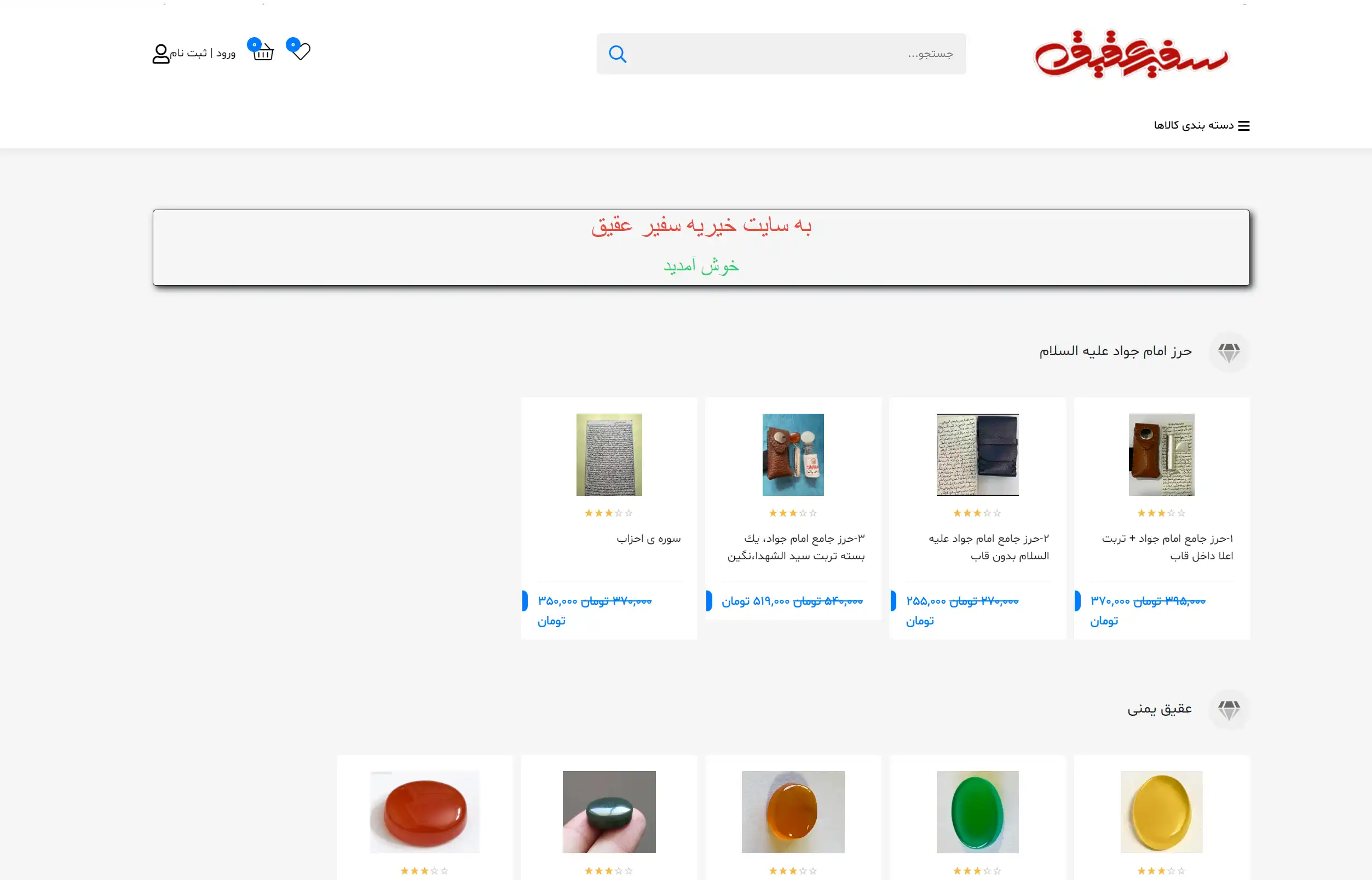Click the diamond icon beside حرز امام جواد heading

point(1229,352)
